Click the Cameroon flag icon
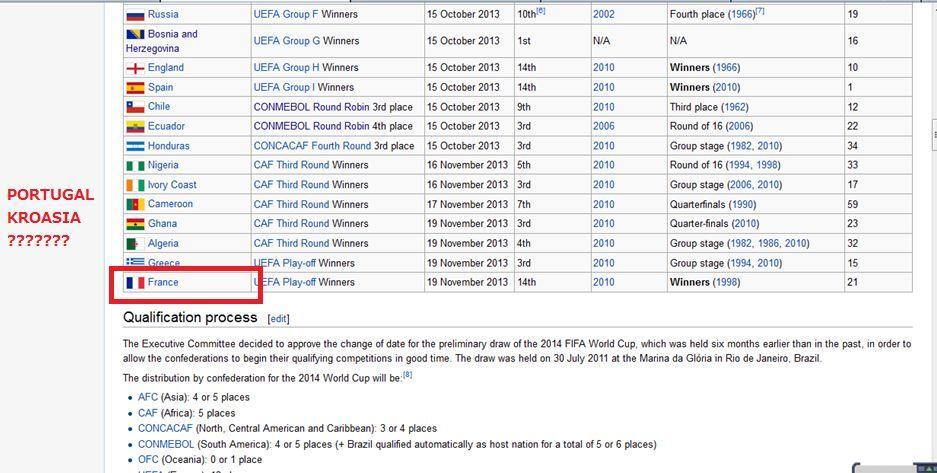The height and width of the screenshot is (473, 937). click(135, 204)
